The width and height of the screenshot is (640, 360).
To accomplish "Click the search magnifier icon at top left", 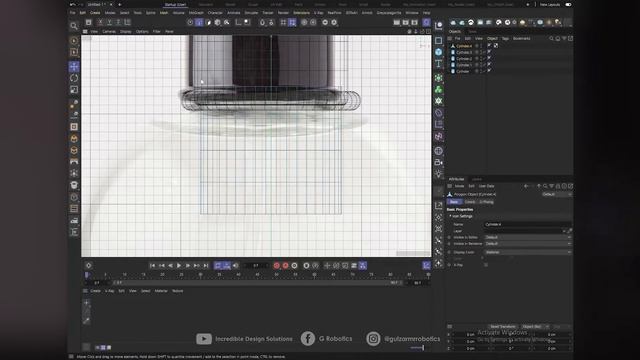I will [73, 26].
